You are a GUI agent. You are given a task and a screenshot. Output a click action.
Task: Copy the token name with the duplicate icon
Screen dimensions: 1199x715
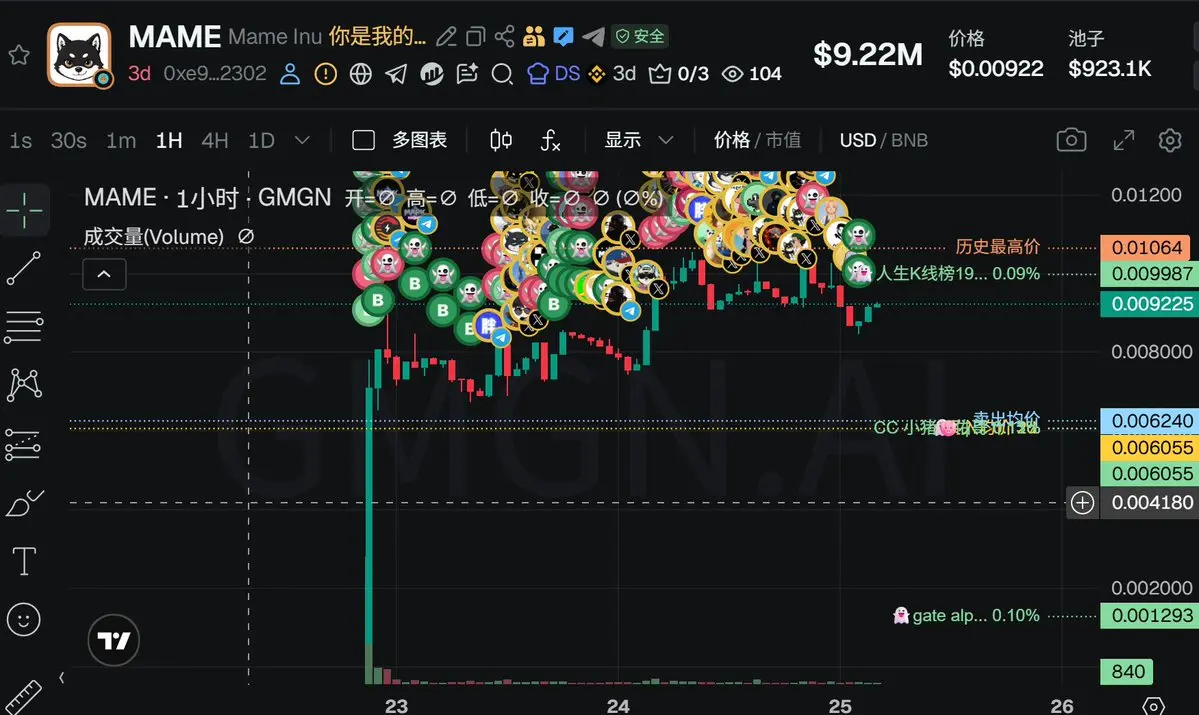476,36
